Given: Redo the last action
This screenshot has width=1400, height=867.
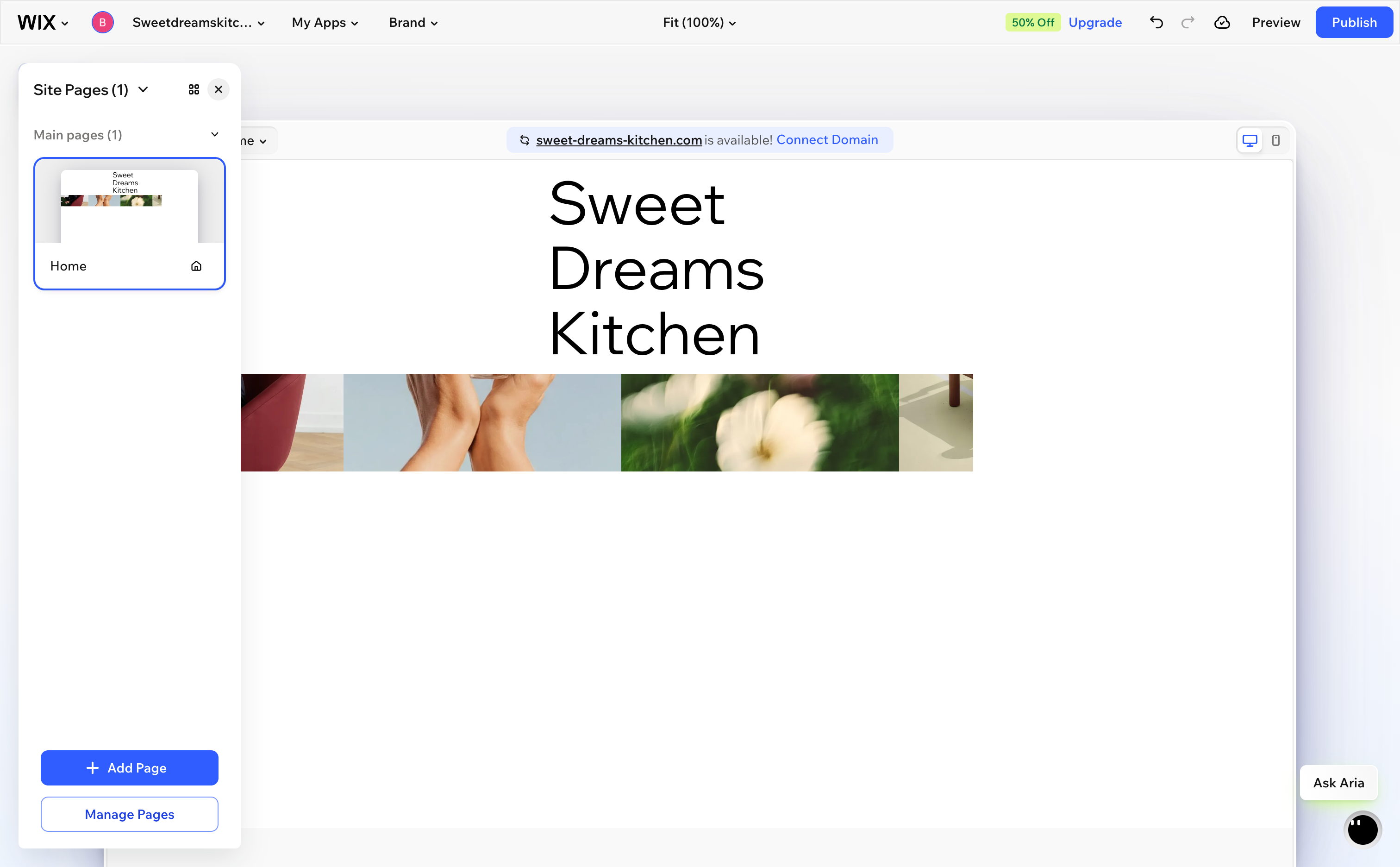Looking at the screenshot, I should (1188, 23).
